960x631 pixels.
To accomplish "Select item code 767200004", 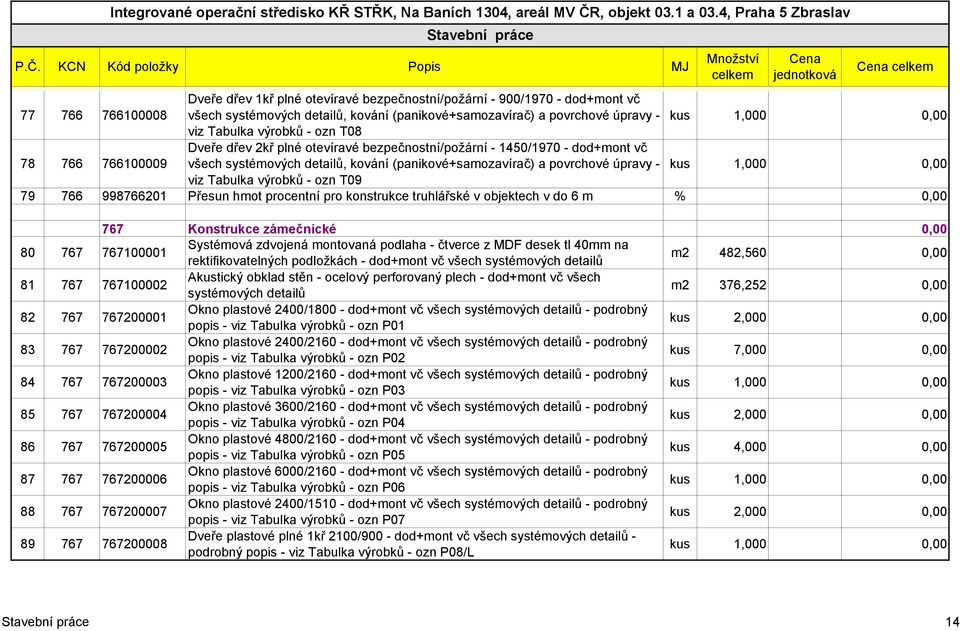I will (x=134, y=415).
